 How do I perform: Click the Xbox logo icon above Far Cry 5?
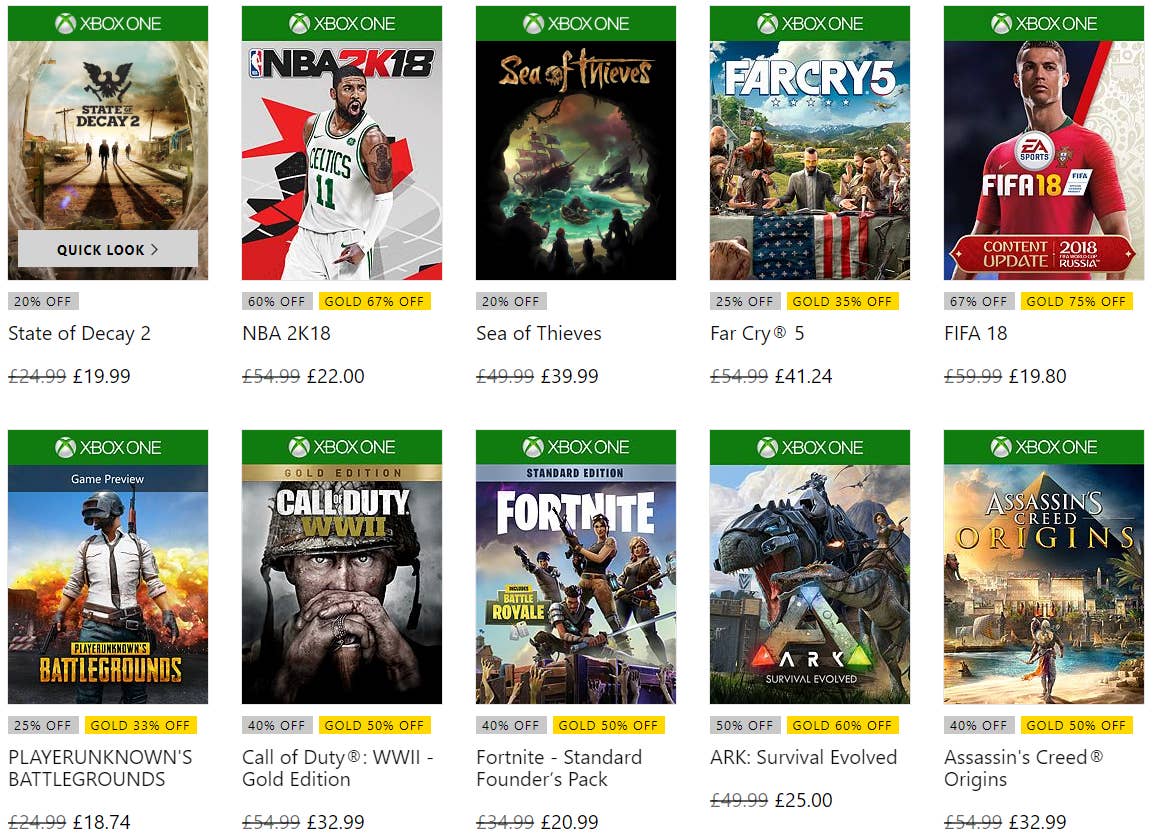point(767,23)
